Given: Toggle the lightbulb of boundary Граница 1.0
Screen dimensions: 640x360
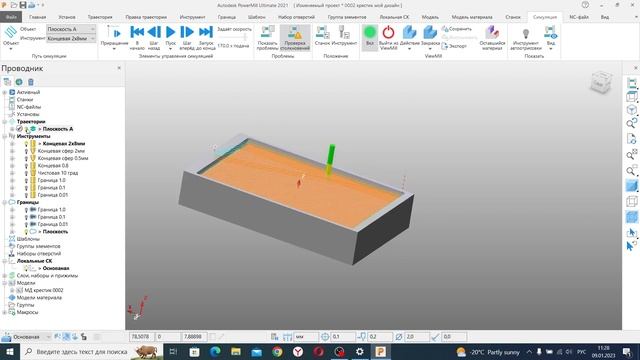Looking at the screenshot, I should point(26,210).
